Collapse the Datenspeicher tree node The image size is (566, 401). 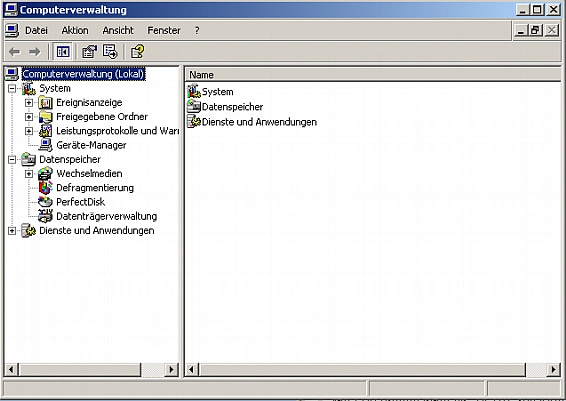(x=12, y=160)
